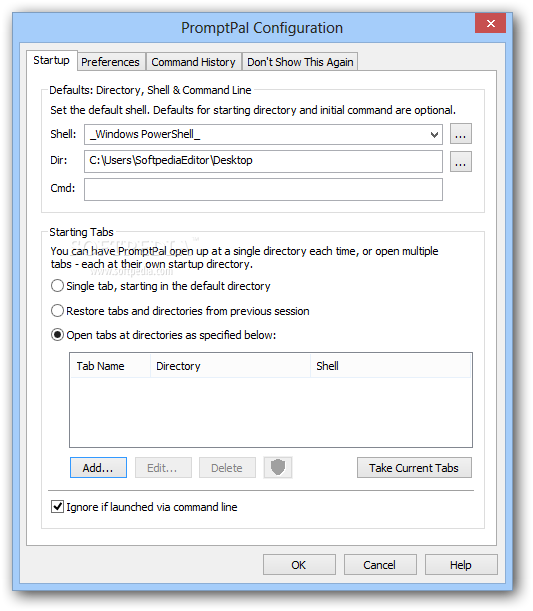This screenshot has width=533, height=611.
Task: Expand the Shell dropdown list
Action: [x=434, y=134]
